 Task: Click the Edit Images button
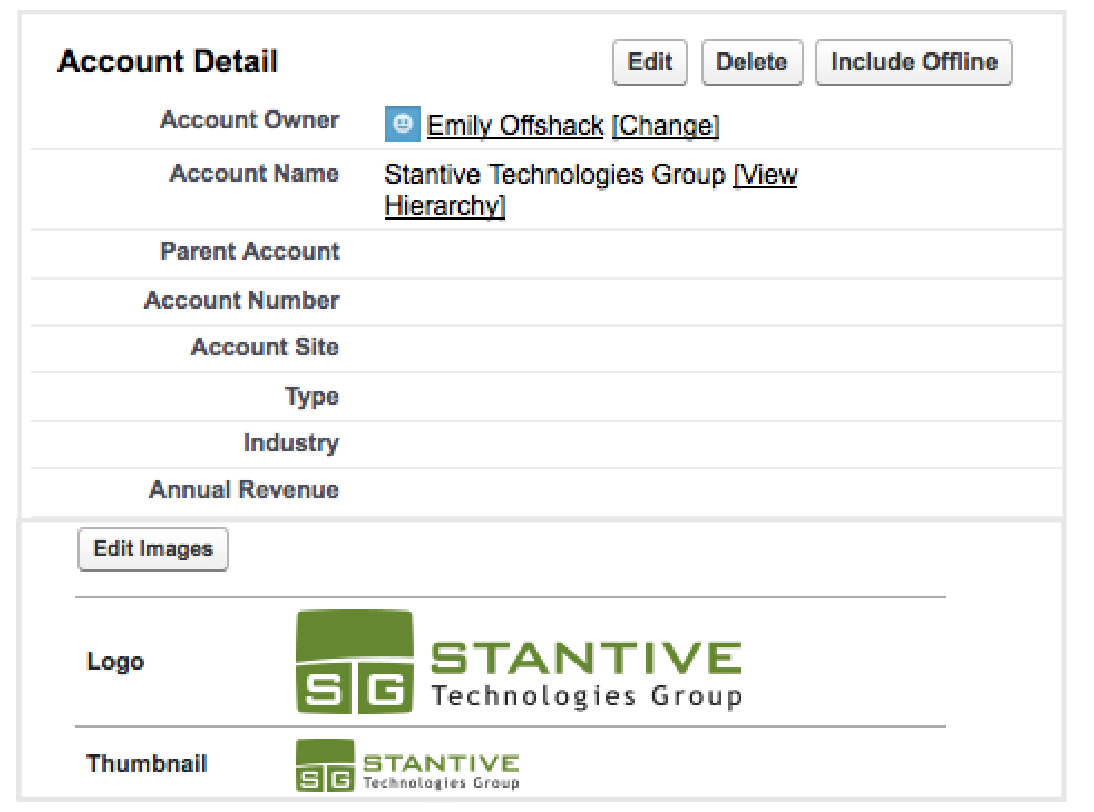coord(153,550)
